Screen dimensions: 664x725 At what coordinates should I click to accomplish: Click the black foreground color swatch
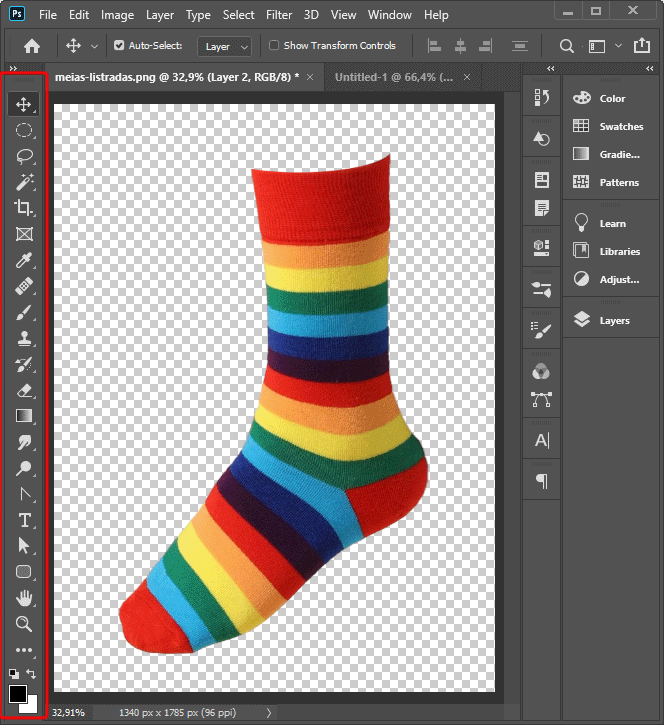pos(17,693)
